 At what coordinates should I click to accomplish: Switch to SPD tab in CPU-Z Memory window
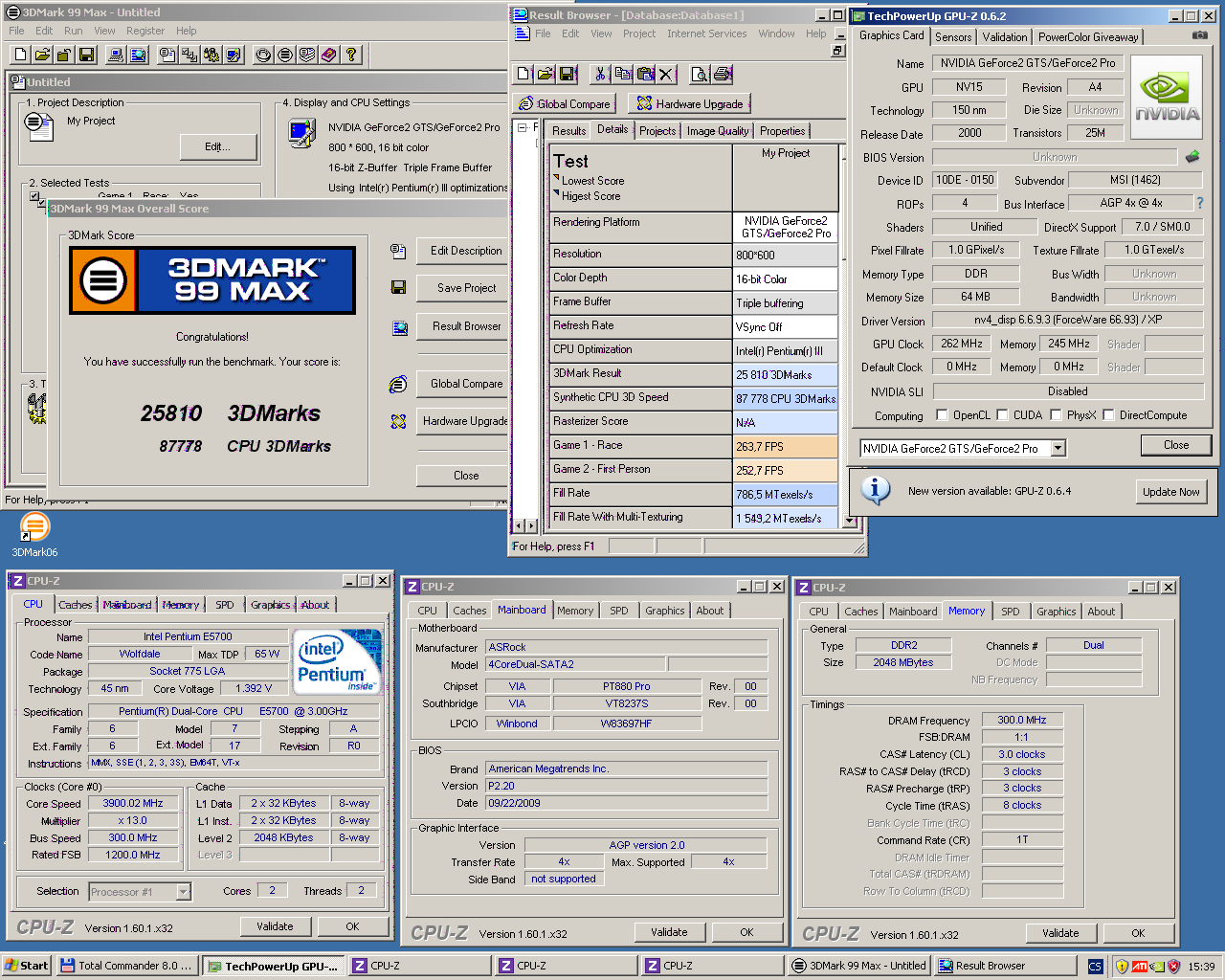click(1011, 612)
